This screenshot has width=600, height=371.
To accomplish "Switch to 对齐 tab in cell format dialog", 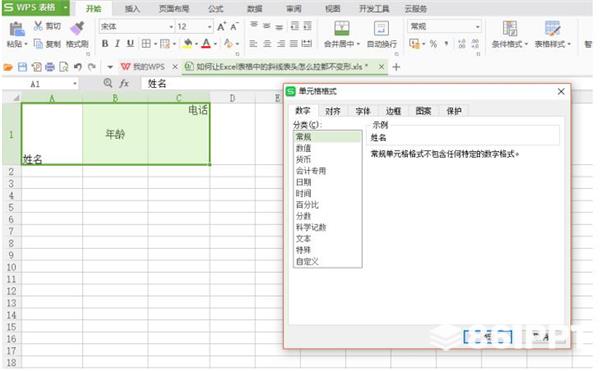I will point(333,111).
